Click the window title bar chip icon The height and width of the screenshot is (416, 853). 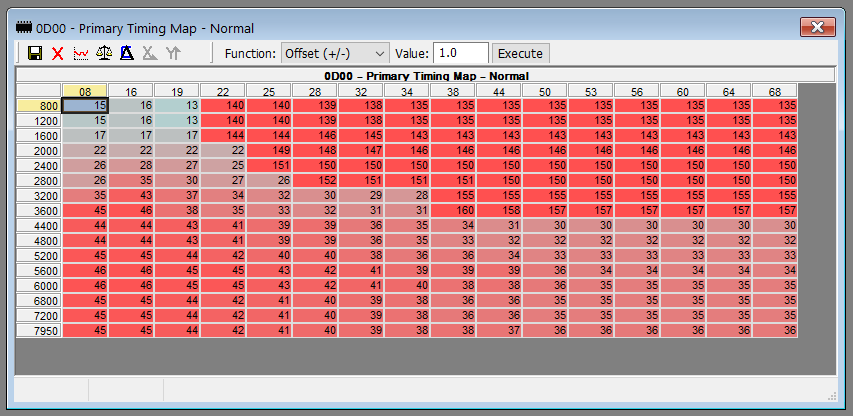pos(24,28)
